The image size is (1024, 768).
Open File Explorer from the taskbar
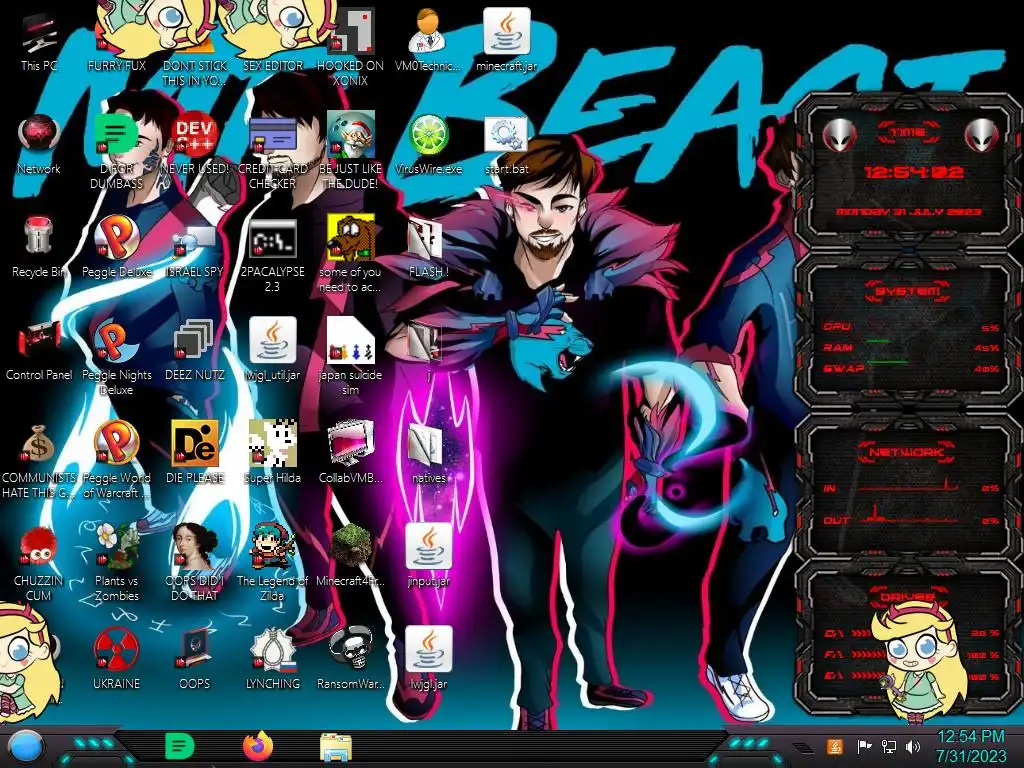click(336, 747)
